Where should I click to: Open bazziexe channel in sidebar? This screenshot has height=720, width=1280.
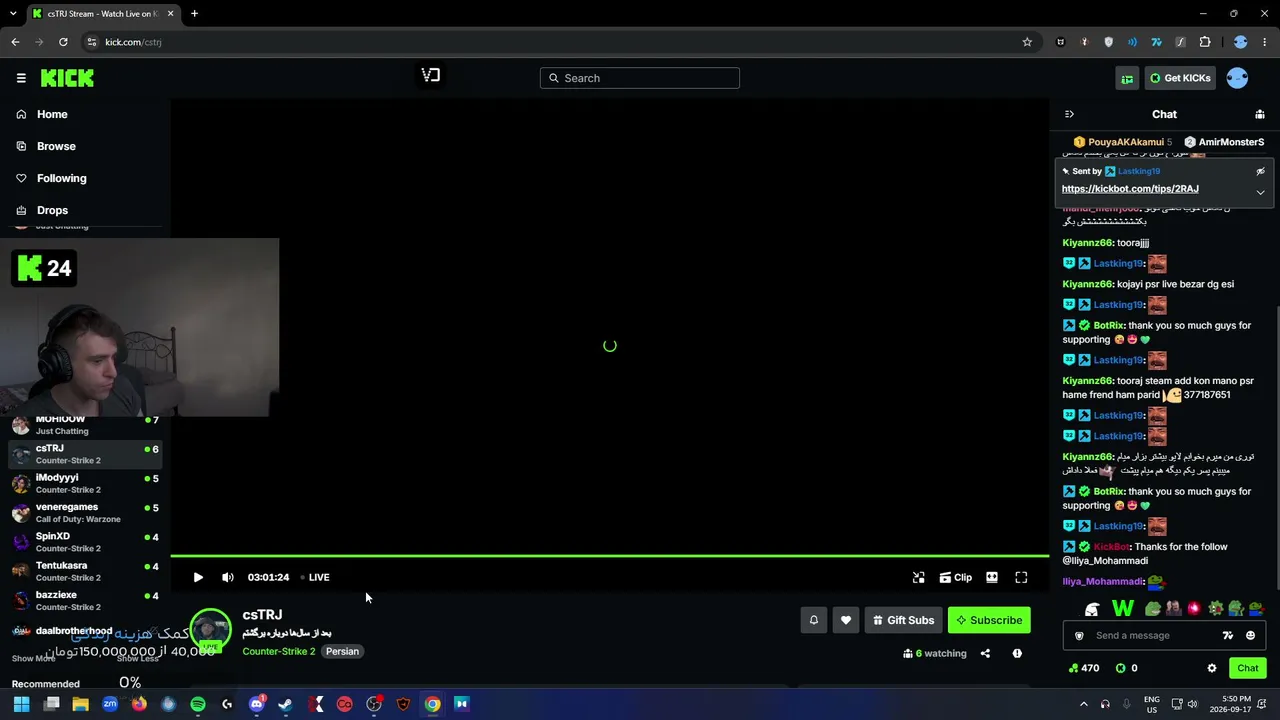[x=85, y=600]
